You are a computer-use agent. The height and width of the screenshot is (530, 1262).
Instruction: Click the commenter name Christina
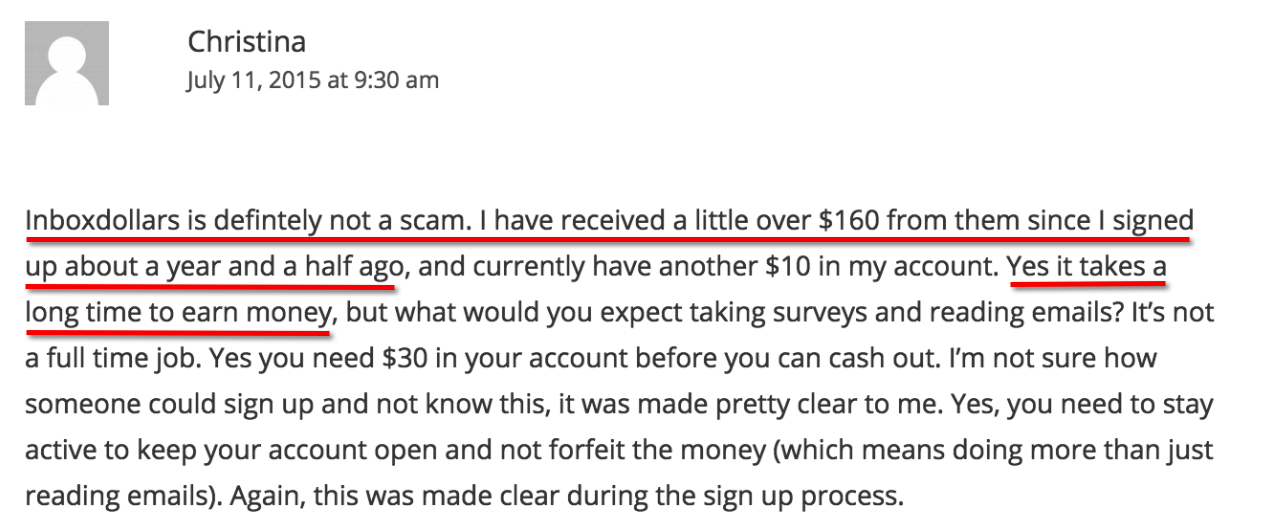pyautogui.click(x=246, y=42)
